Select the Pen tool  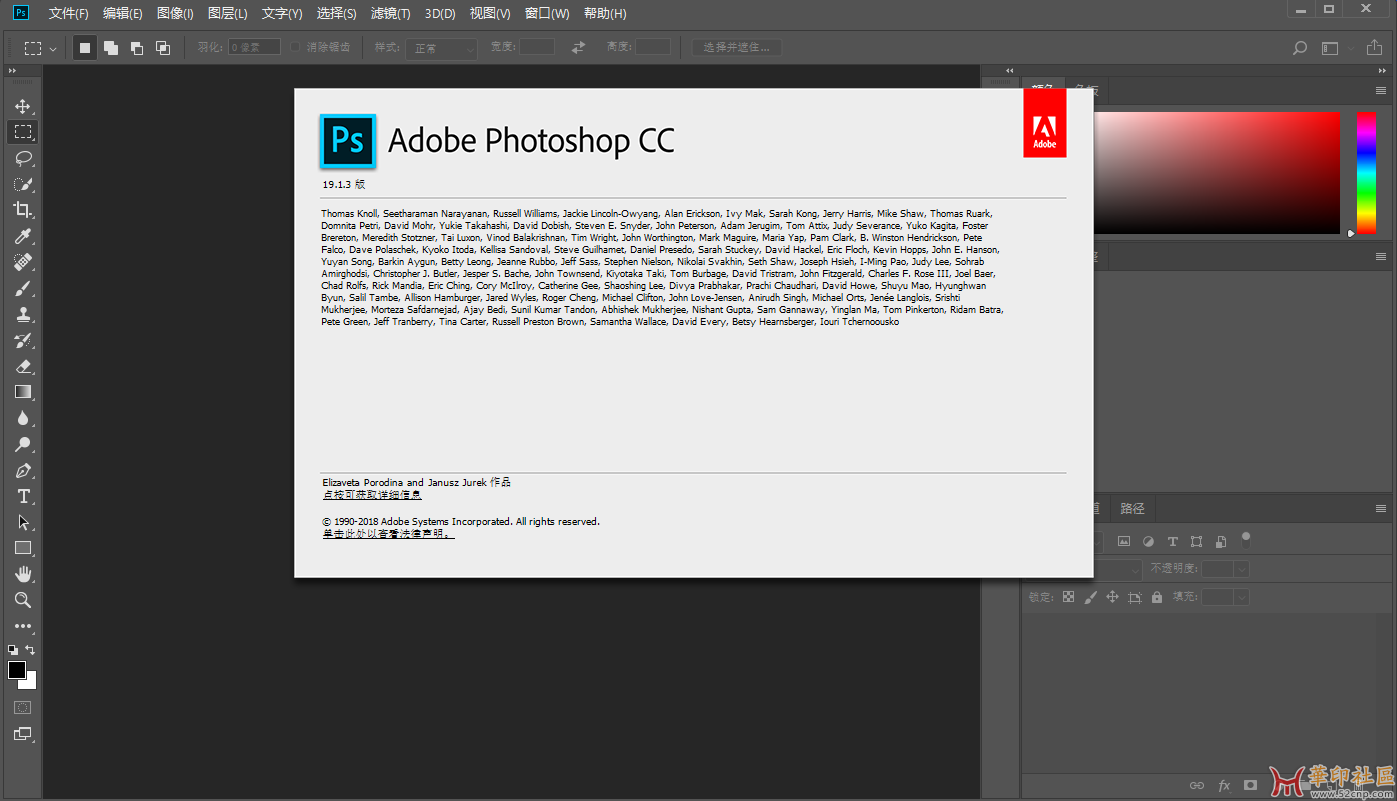point(22,470)
